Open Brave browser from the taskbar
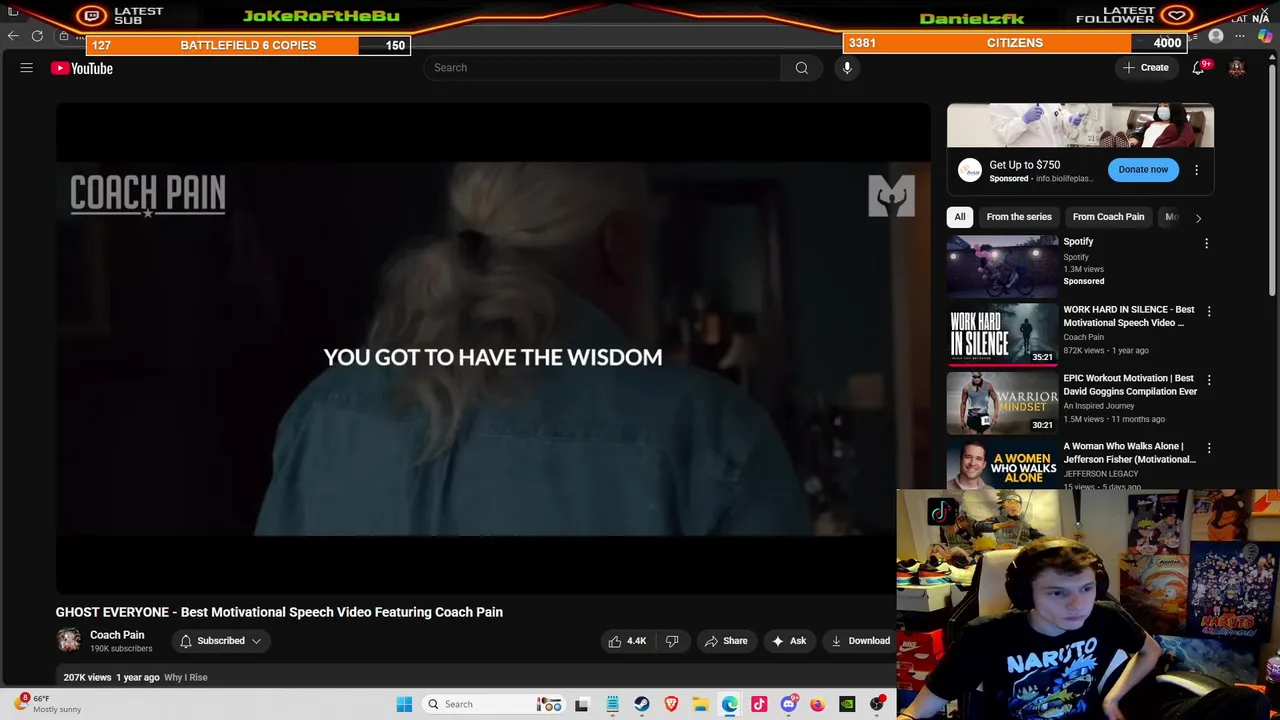The height and width of the screenshot is (720, 1280). (671, 704)
